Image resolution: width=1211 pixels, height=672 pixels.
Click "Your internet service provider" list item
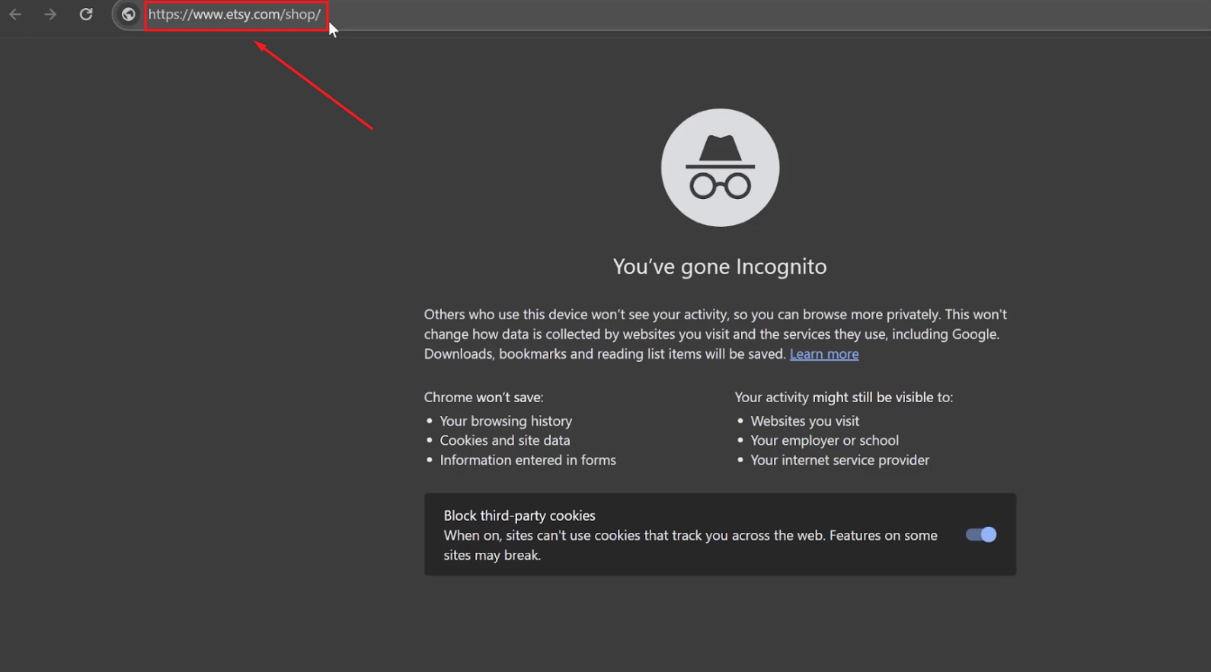[840, 460]
